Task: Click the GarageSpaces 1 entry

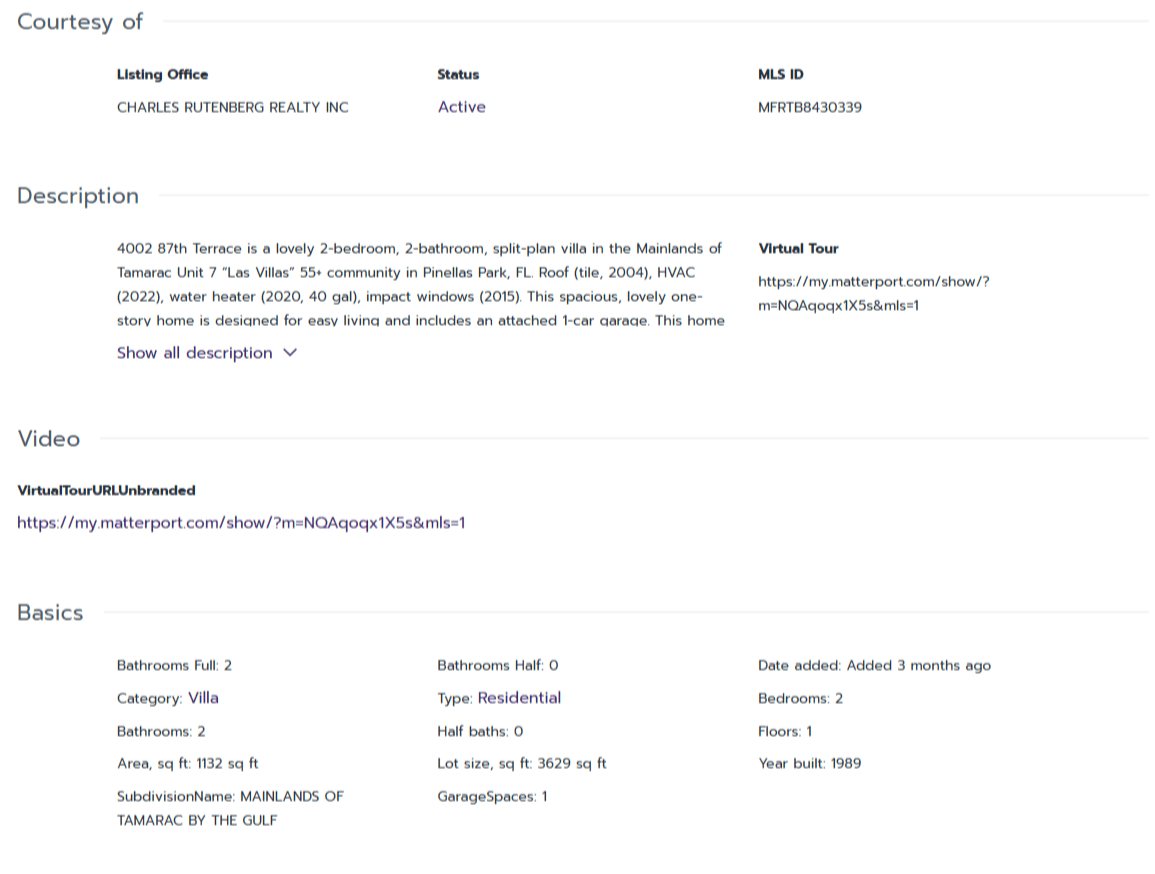Action: [x=491, y=797]
